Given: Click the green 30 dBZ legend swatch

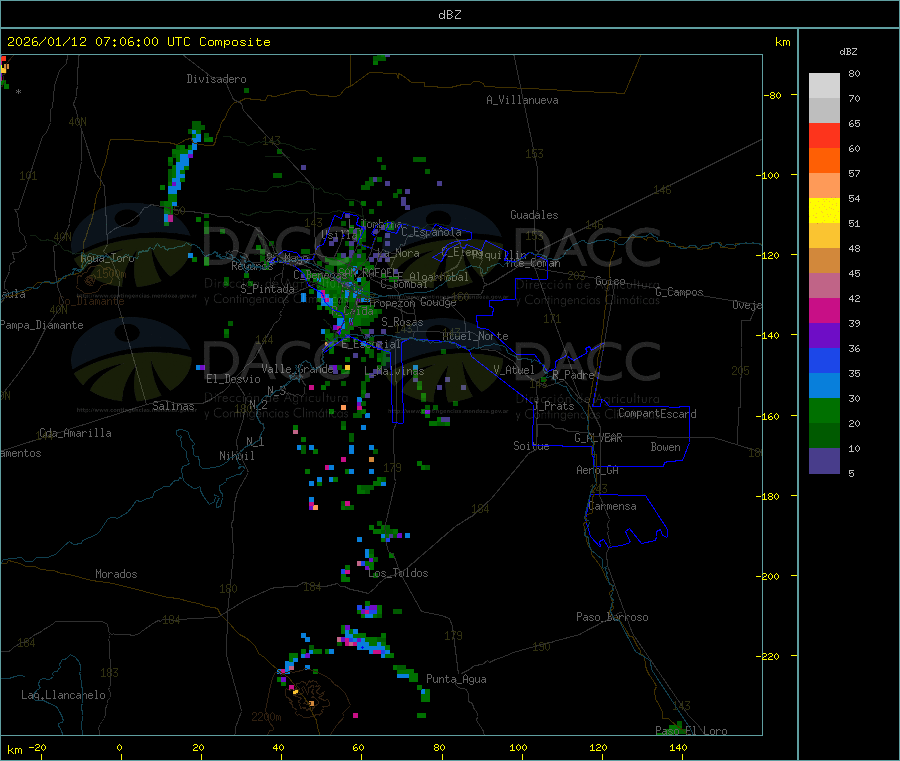Looking at the screenshot, I should tap(824, 410).
